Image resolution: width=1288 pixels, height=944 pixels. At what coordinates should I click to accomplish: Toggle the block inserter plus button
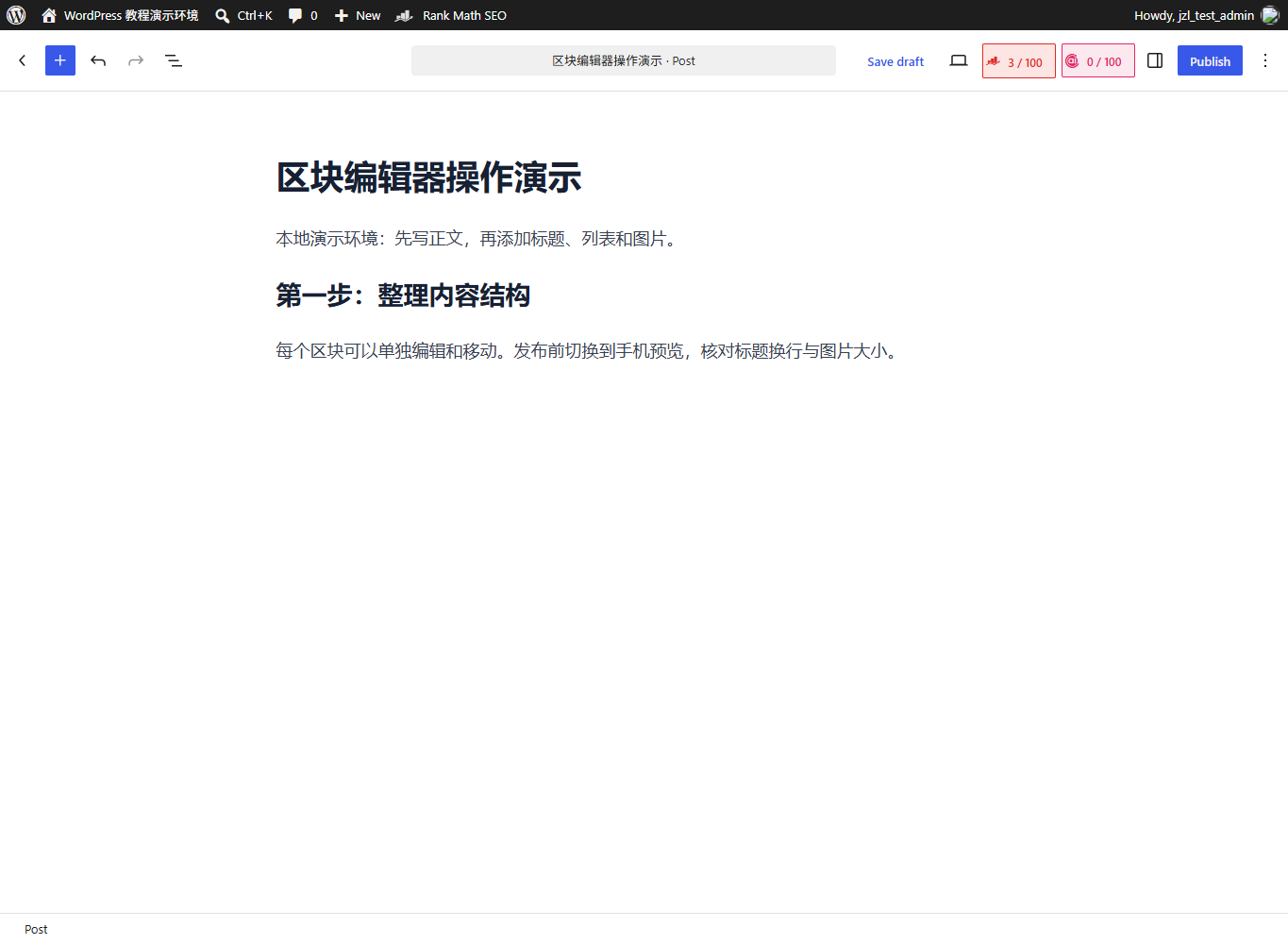(x=60, y=60)
